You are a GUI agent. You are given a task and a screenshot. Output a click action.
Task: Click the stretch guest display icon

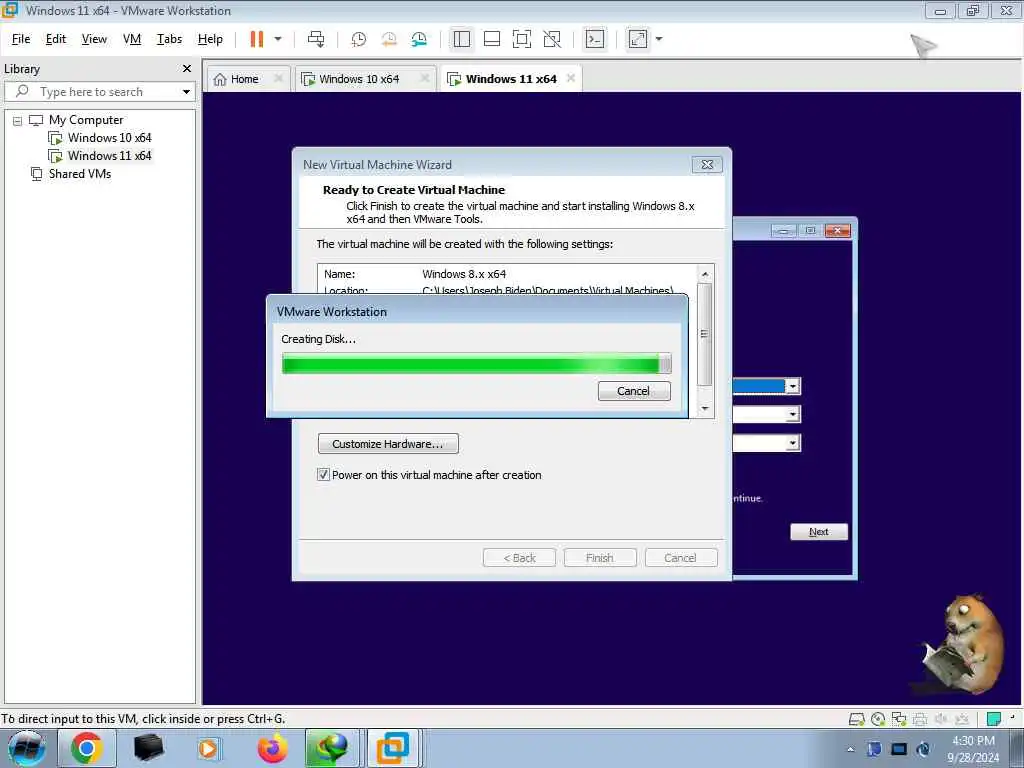coord(638,39)
